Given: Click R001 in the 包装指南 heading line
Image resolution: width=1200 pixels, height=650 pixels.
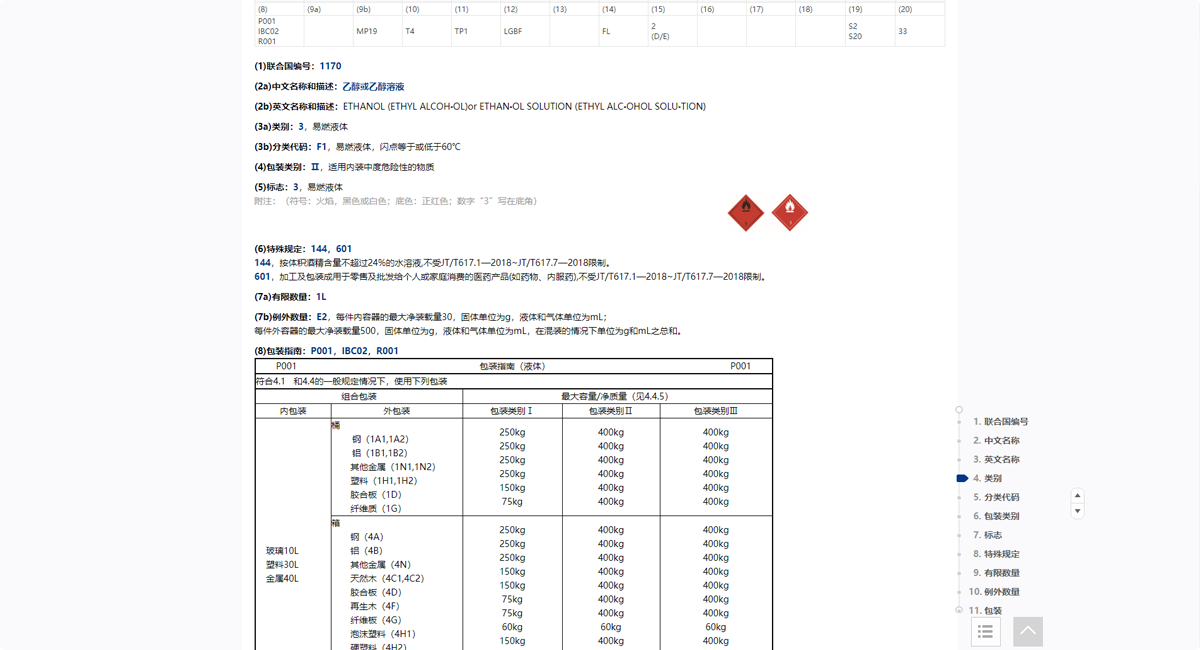Looking at the screenshot, I should pyautogui.click(x=387, y=351).
